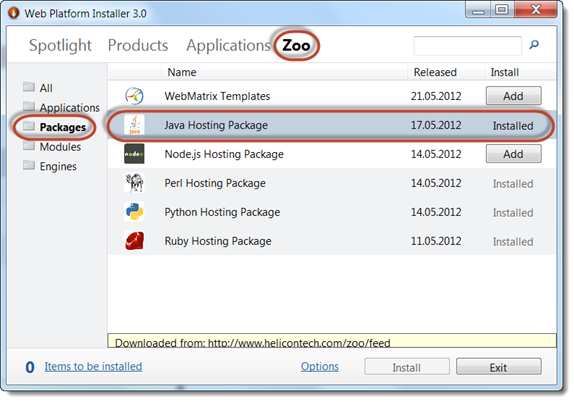Select the Zoo tab
Image resolution: width=574 pixels, height=402 pixels.
tap(296, 46)
